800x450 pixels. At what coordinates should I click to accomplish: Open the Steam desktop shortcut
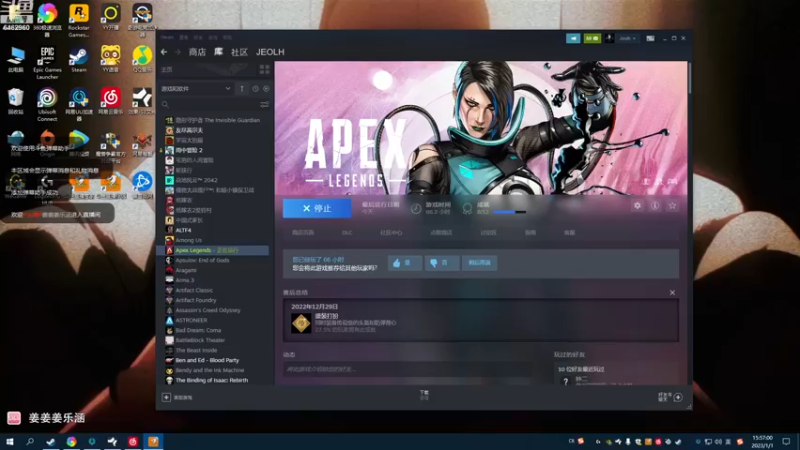point(79,60)
